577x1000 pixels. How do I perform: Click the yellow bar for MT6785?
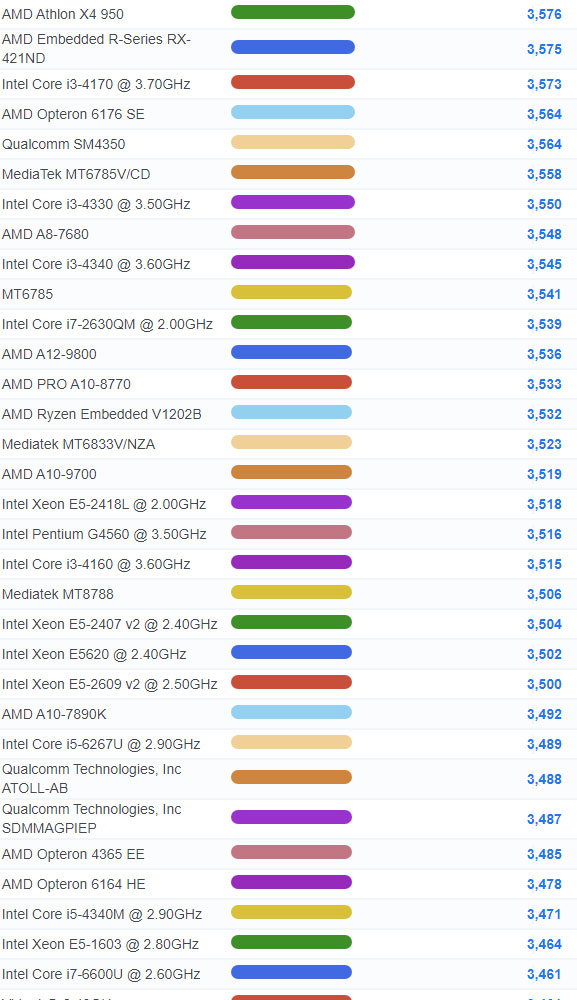tap(291, 292)
